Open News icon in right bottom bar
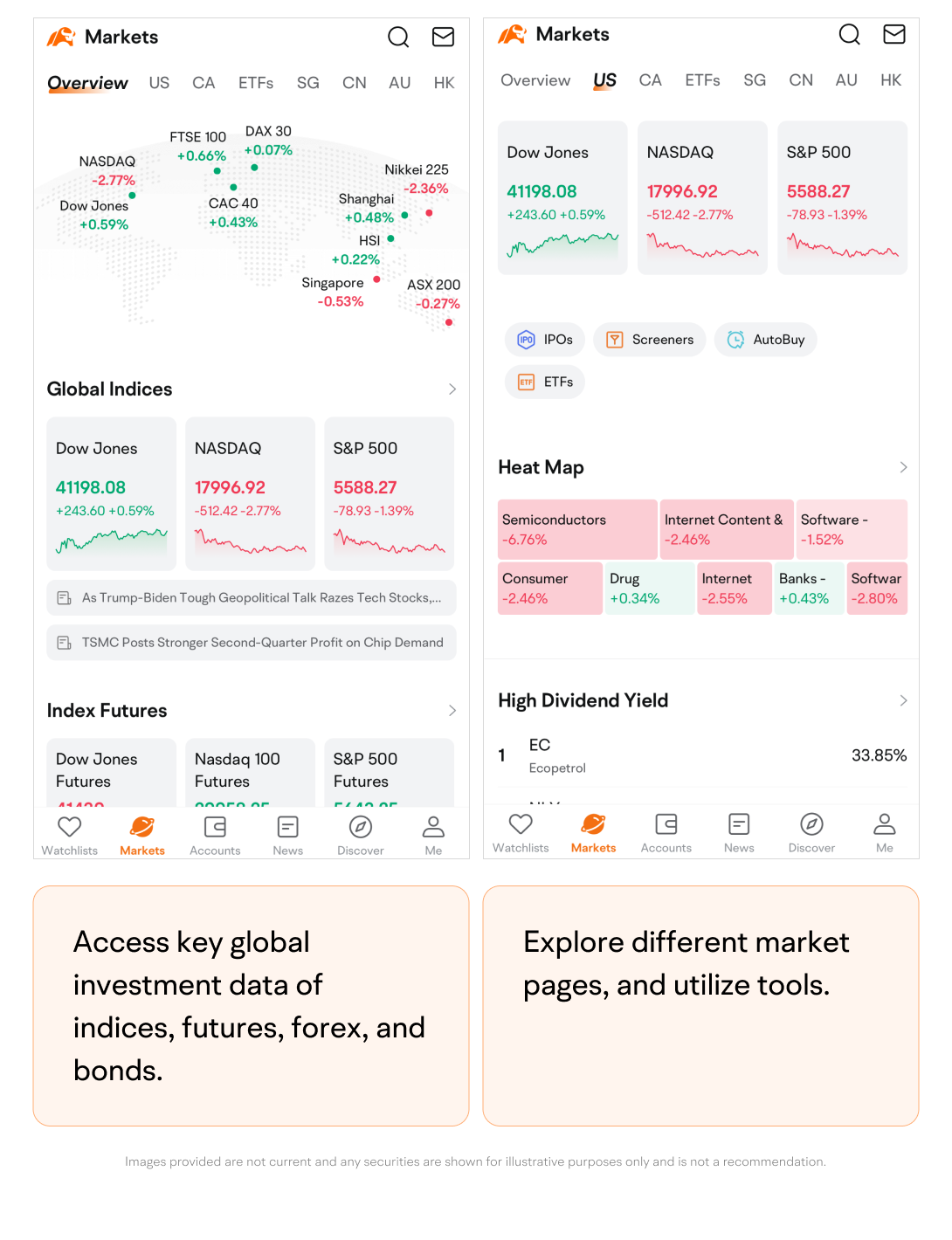Screen dimensions: 952x1240 pos(739,824)
